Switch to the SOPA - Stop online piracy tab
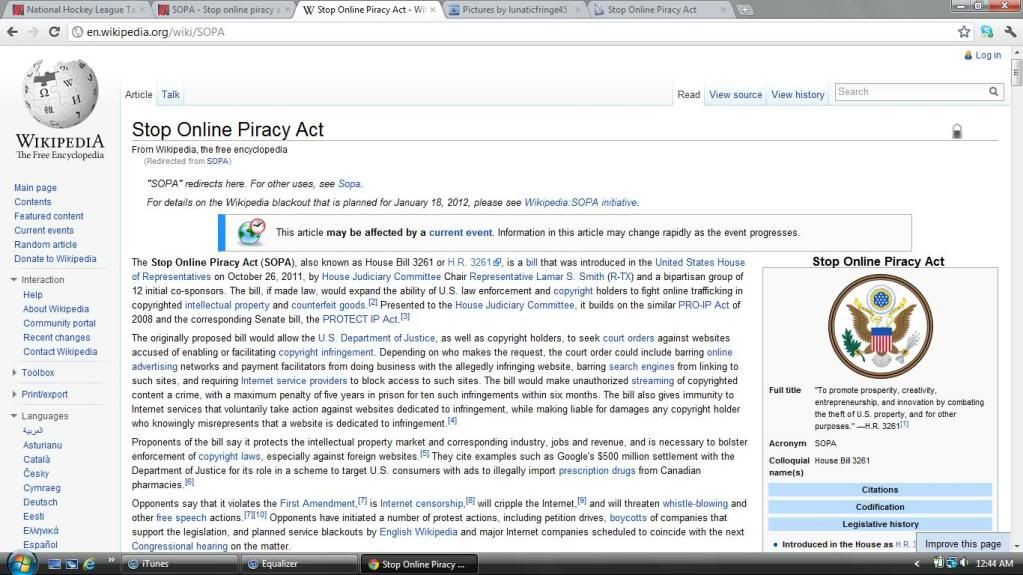This screenshot has width=1023, height=575. (224, 10)
